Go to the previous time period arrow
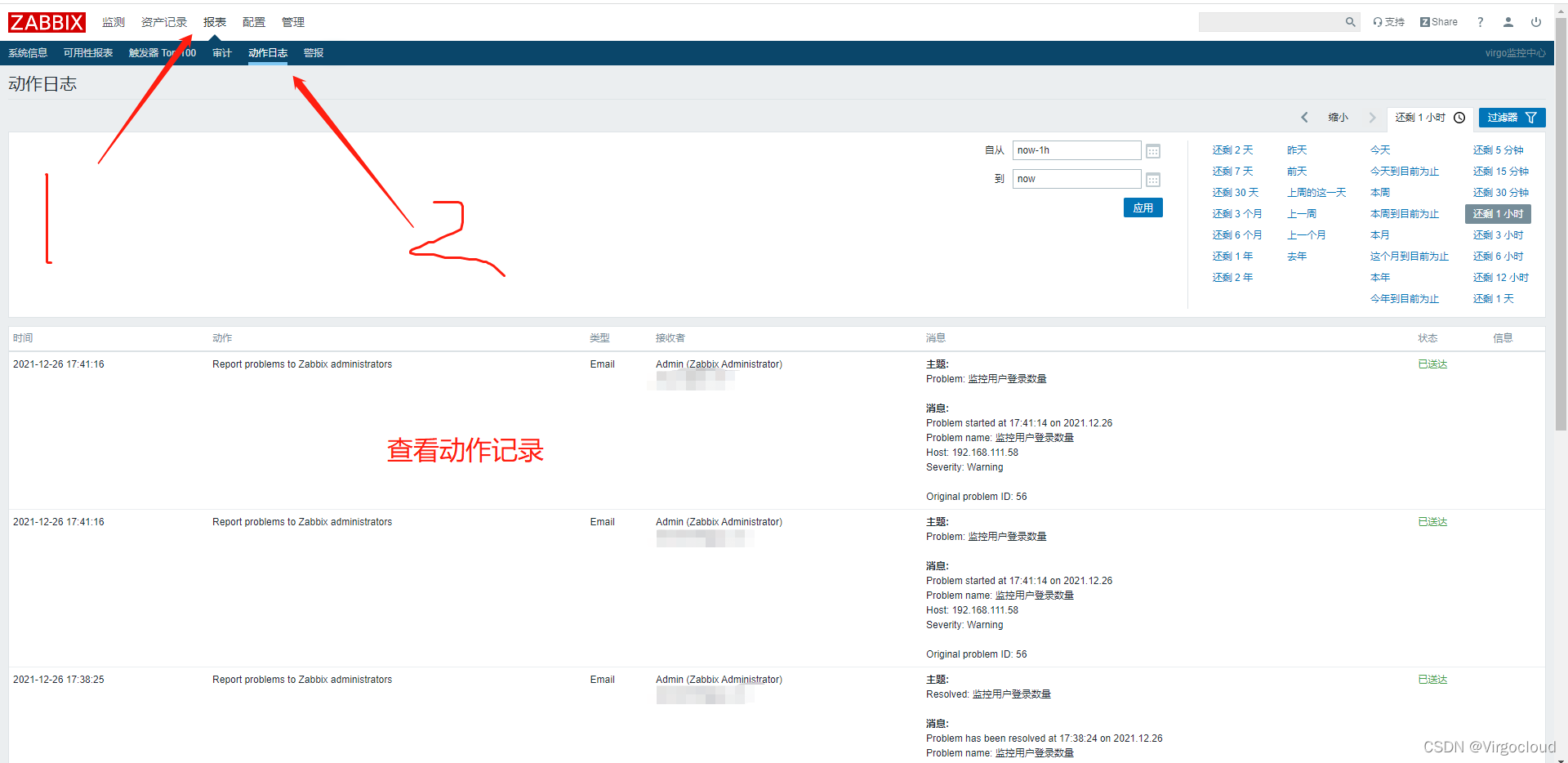Screen dimensions: 1568x763 1304,118
